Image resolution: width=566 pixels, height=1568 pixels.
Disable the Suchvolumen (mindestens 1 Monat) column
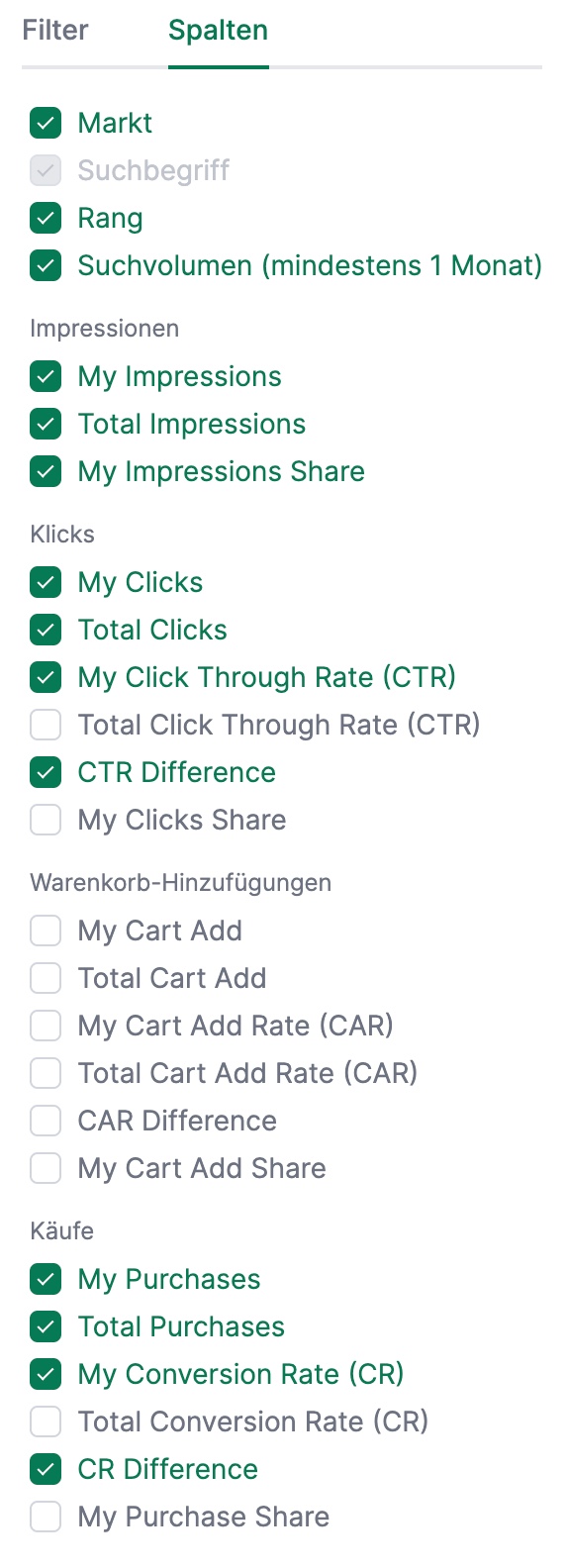point(46,266)
